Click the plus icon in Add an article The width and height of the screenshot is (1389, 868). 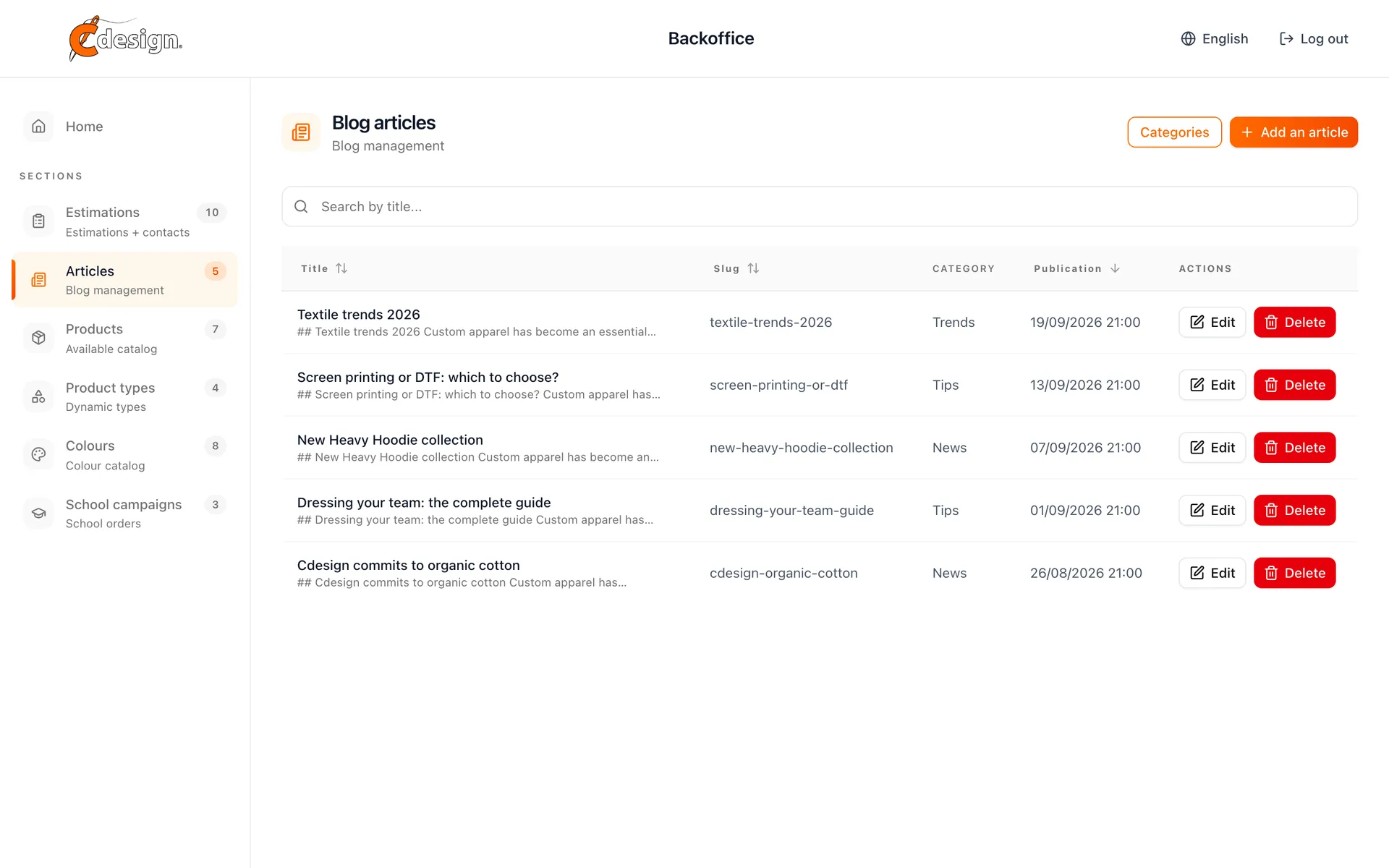[x=1247, y=132]
